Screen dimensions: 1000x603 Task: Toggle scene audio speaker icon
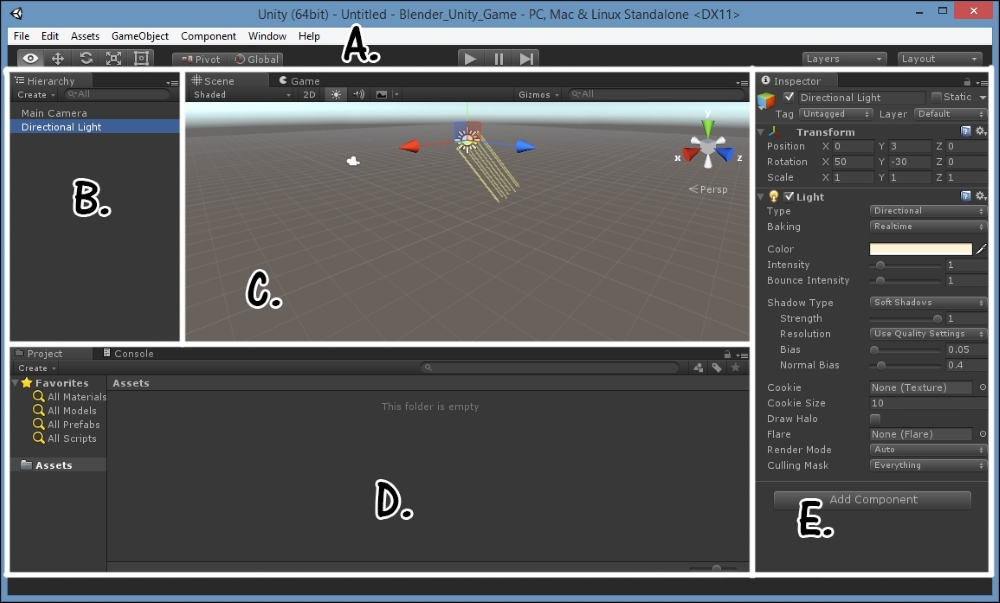coord(359,94)
